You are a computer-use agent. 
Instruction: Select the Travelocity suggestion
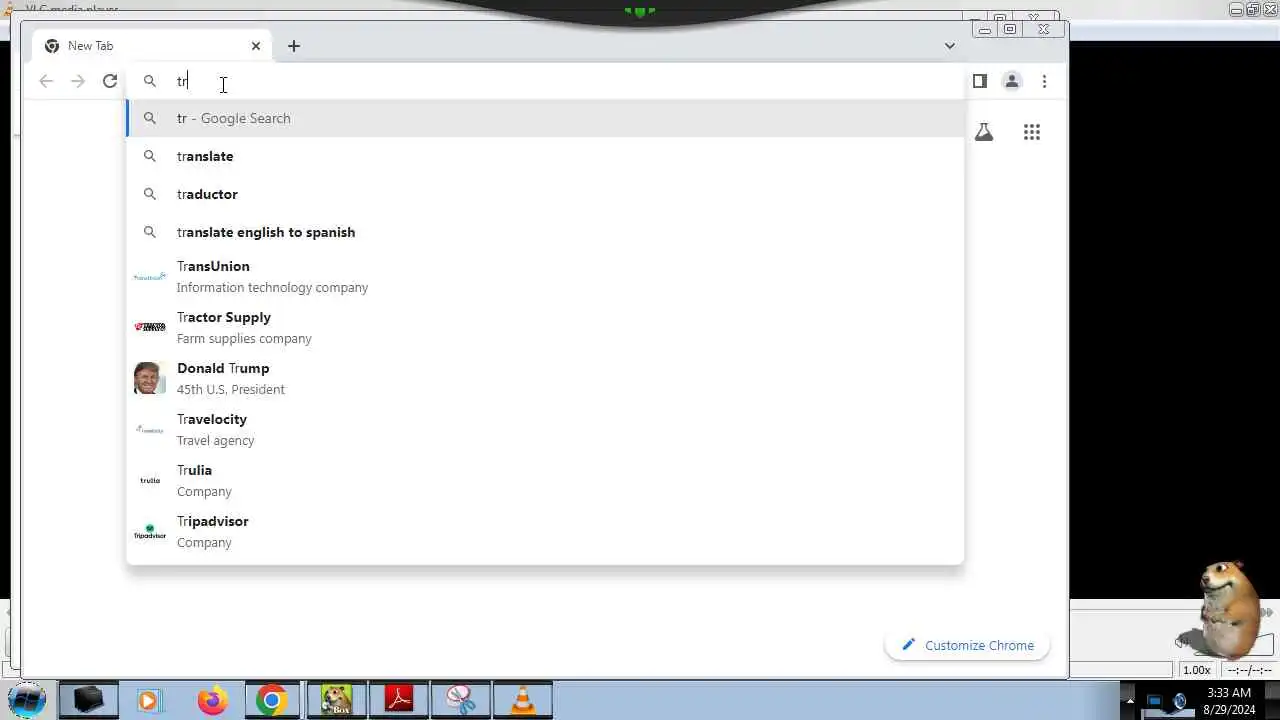click(x=545, y=429)
